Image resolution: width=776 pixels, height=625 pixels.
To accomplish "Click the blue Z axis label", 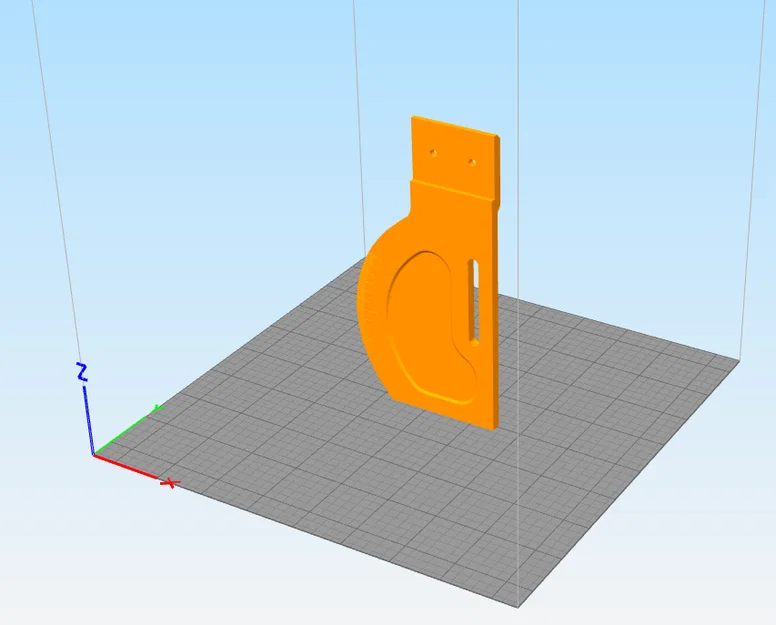I will 82,372.
